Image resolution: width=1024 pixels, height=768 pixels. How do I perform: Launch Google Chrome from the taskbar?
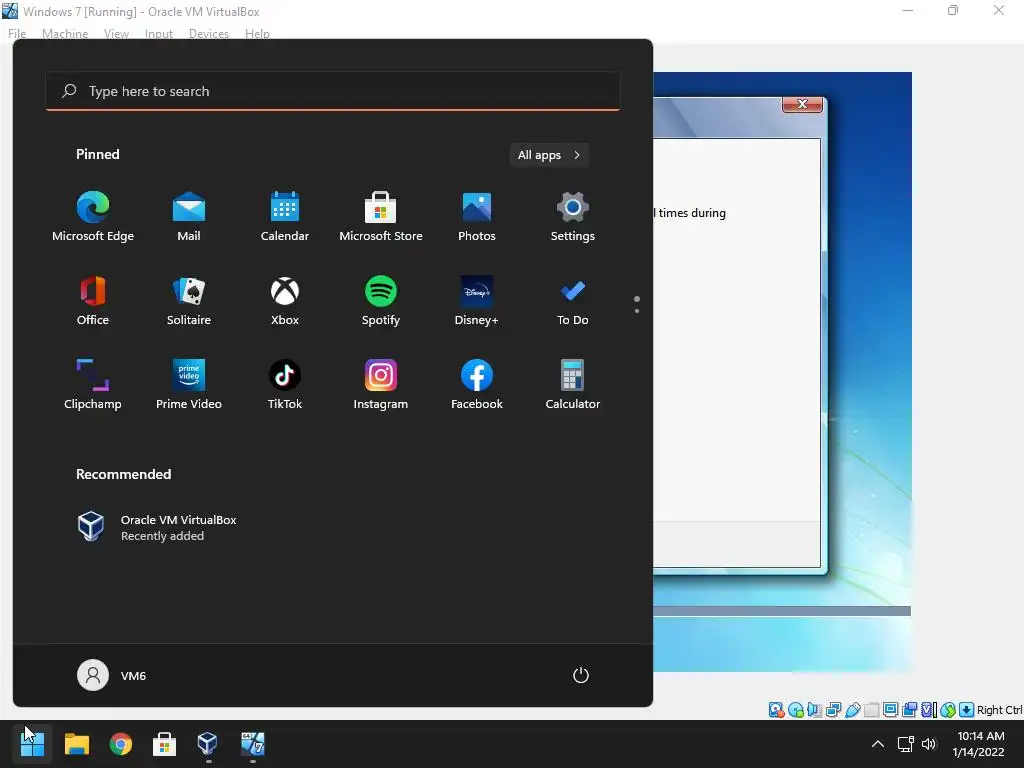coord(121,744)
